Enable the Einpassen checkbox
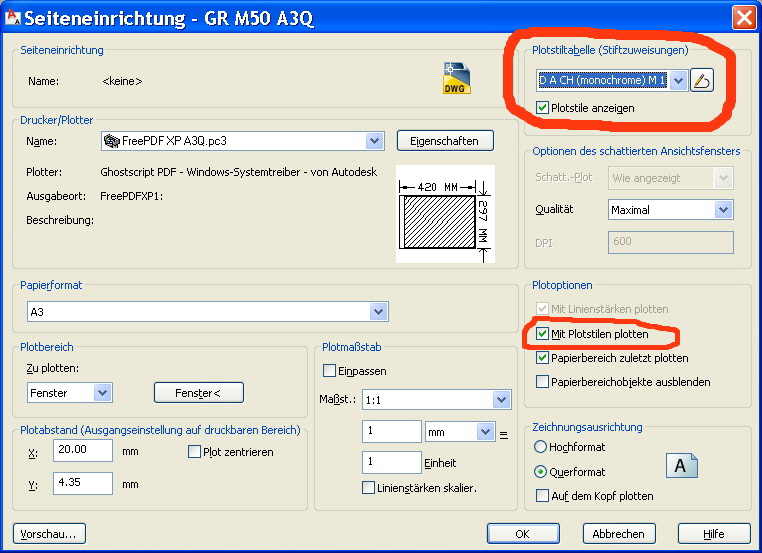762x553 pixels. [329, 371]
